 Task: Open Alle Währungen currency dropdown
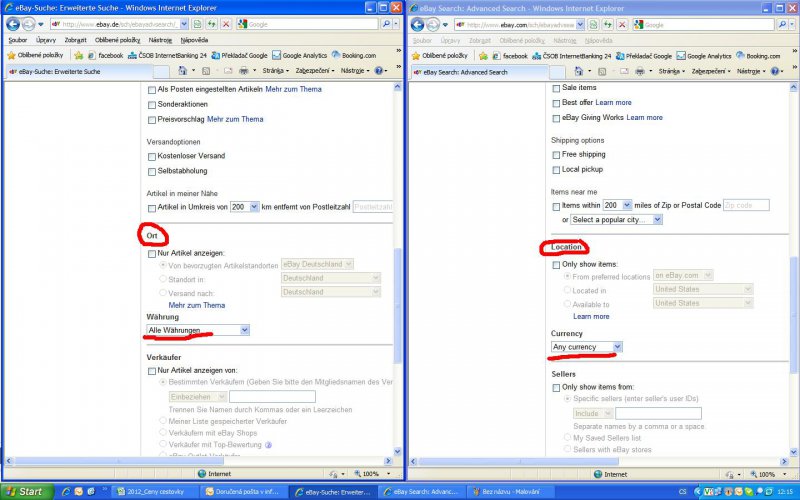pos(198,330)
